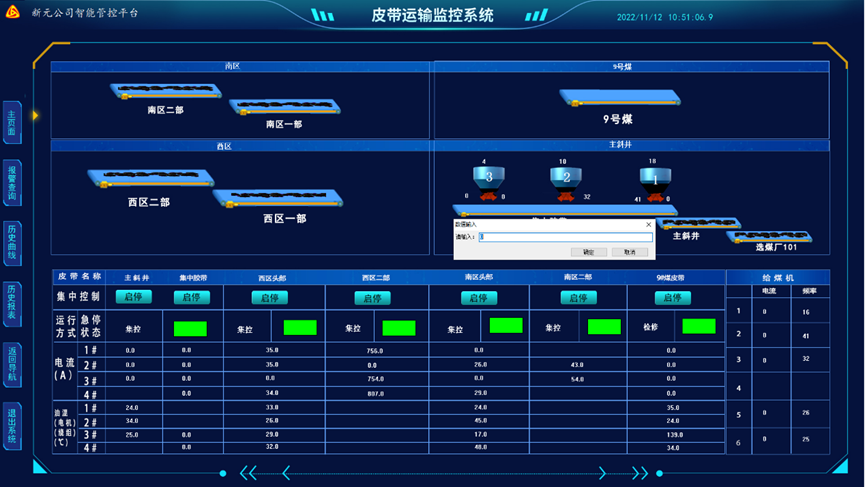The width and height of the screenshot is (865, 487).
Task: Click the 45.0 temperature value under 南区头部
Action: (x=480, y=420)
